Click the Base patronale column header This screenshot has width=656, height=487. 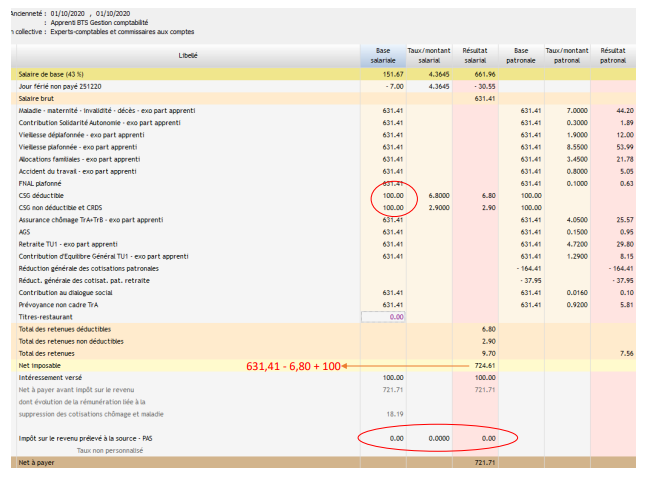(520, 55)
